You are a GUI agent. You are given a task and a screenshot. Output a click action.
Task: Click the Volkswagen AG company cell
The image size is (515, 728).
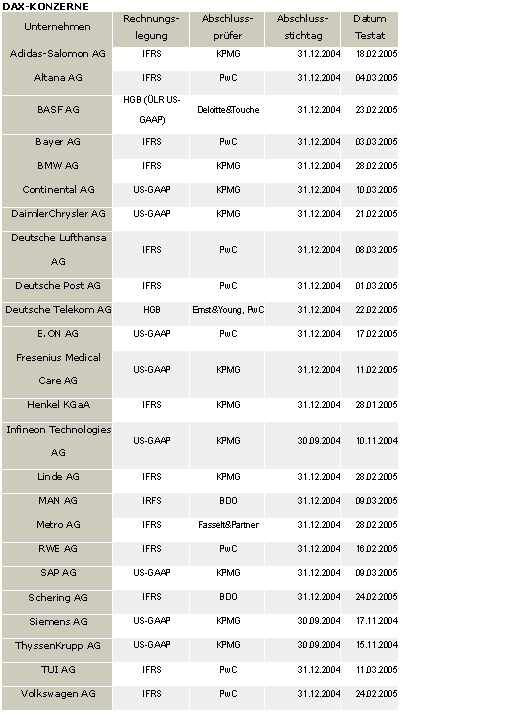click(57, 694)
